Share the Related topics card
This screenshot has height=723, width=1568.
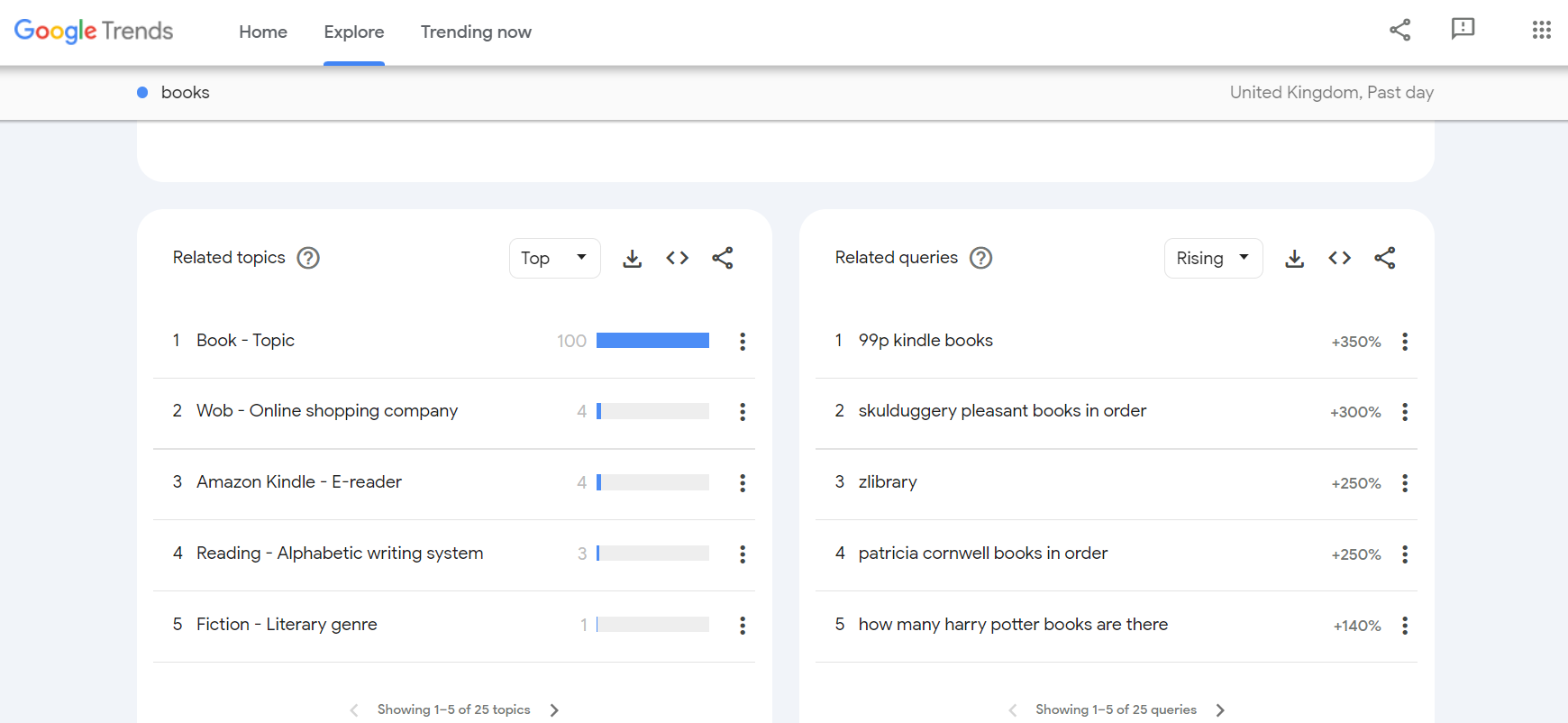click(x=723, y=259)
